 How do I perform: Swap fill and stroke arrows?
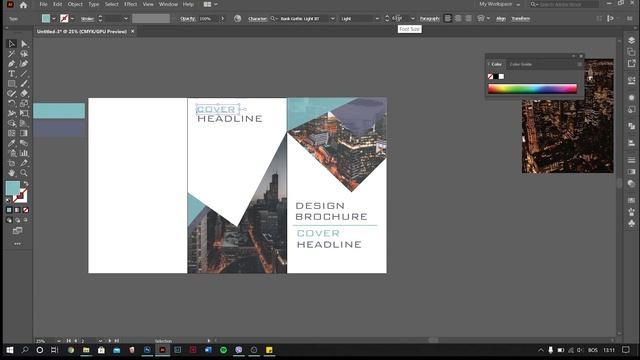25,184
